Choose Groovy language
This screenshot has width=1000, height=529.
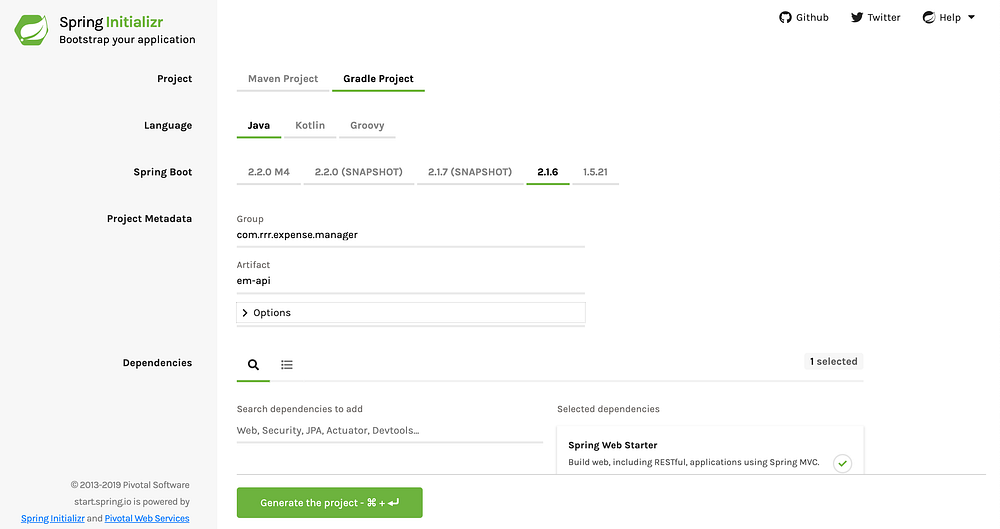pyautogui.click(x=367, y=125)
